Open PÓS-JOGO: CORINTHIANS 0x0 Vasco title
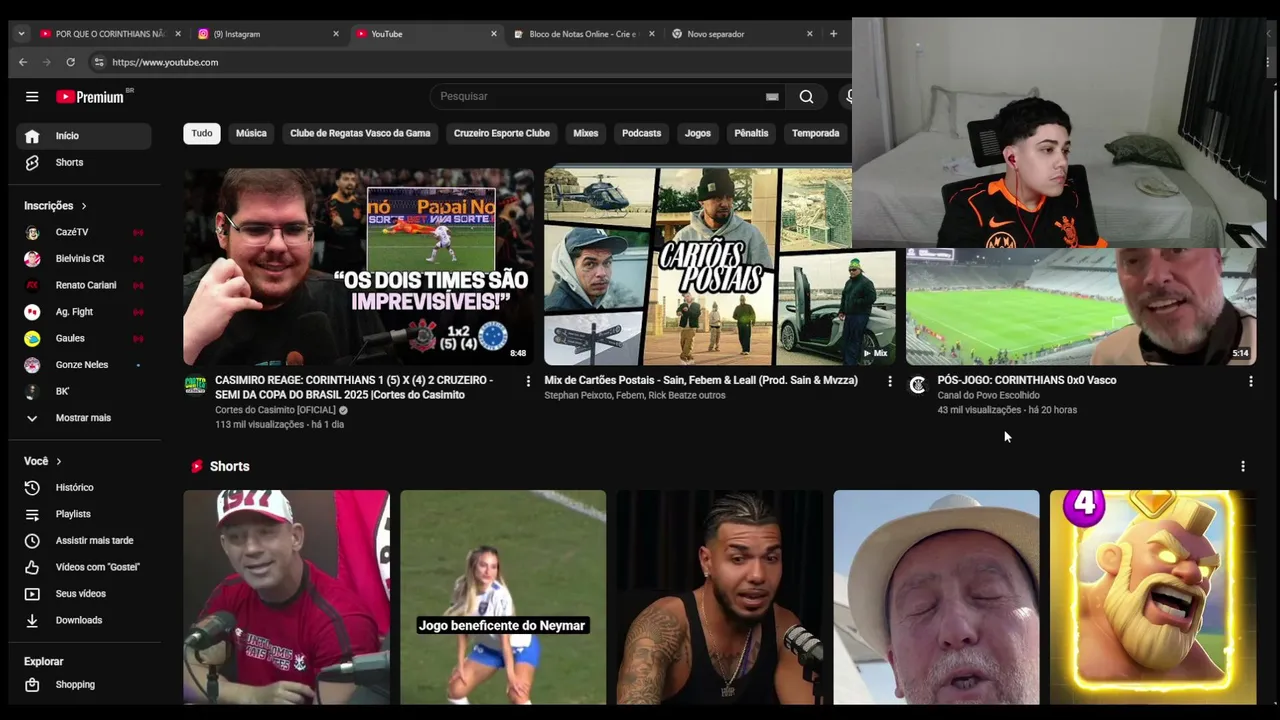Image resolution: width=1280 pixels, height=720 pixels. [1027, 380]
